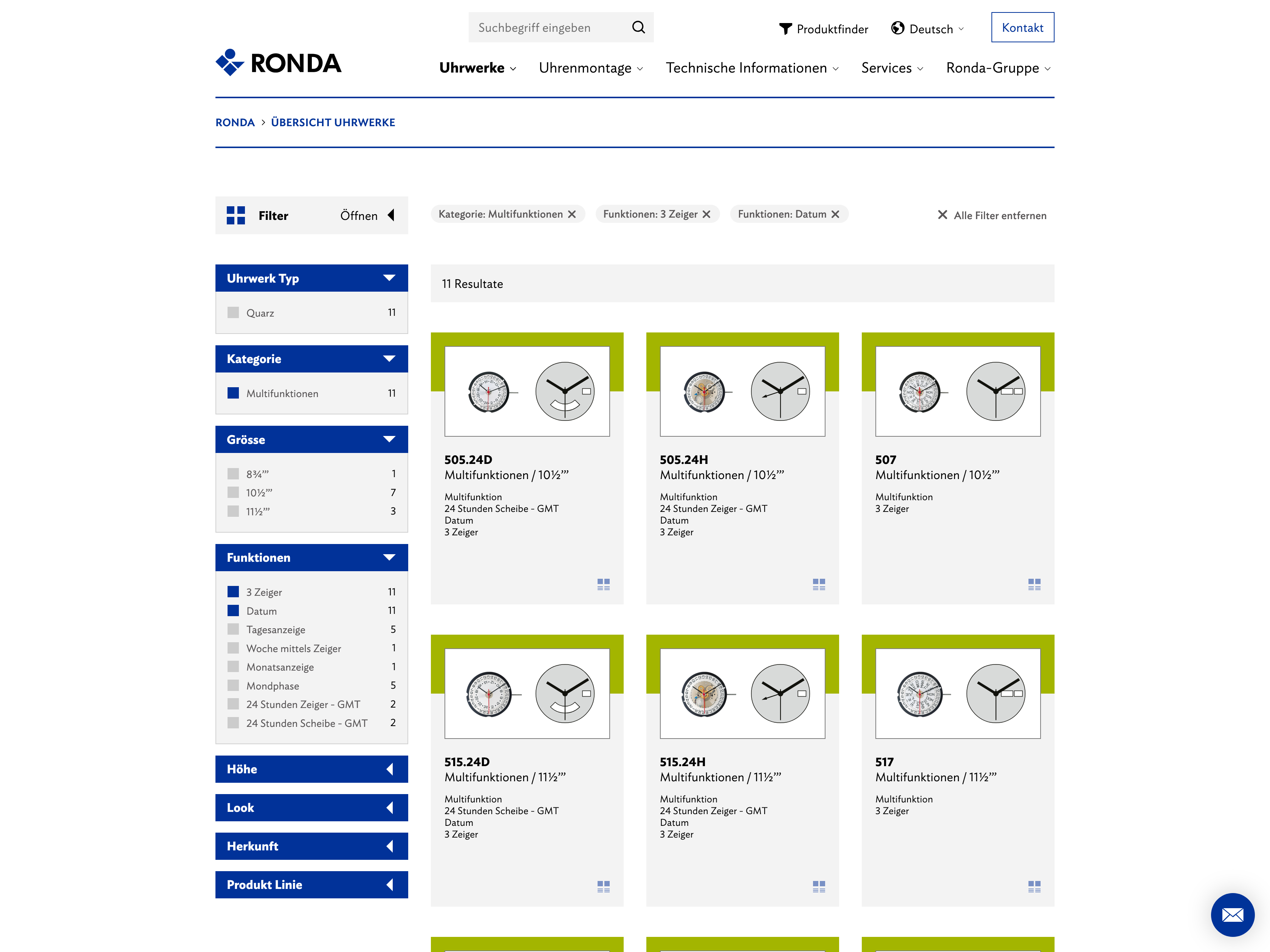Open the Uhrenmontage menu
Viewport: 1270px width, 952px height.
pos(591,68)
